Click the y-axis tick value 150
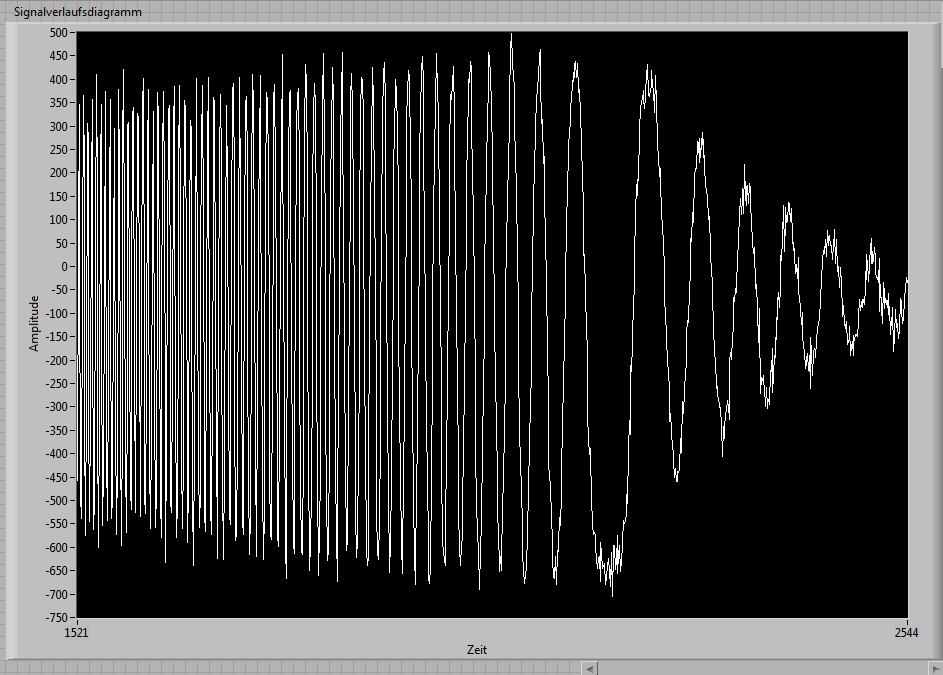The width and height of the screenshot is (943, 675). [58, 197]
